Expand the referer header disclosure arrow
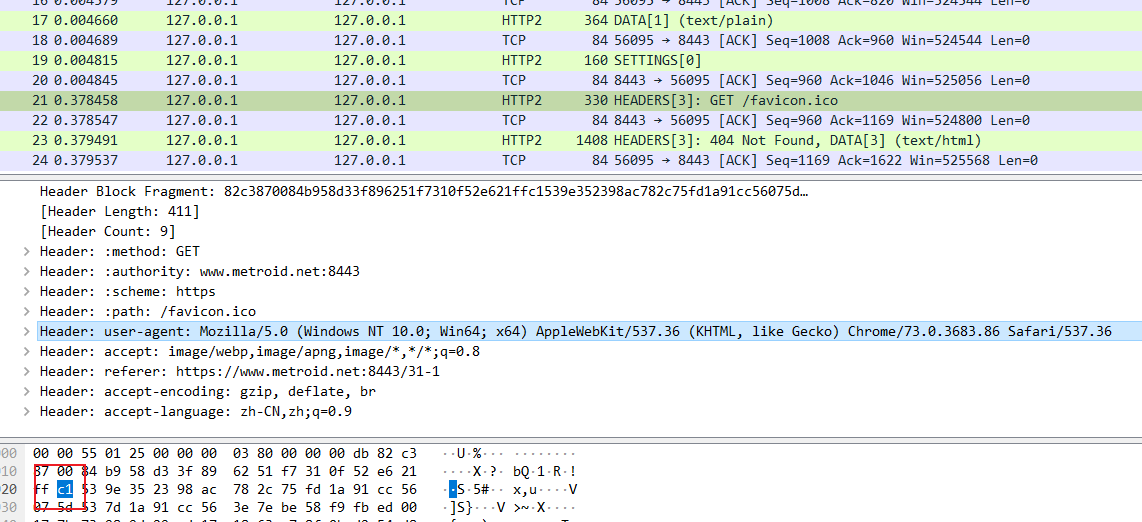This screenshot has height=522, width=1142. pos(26,371)
